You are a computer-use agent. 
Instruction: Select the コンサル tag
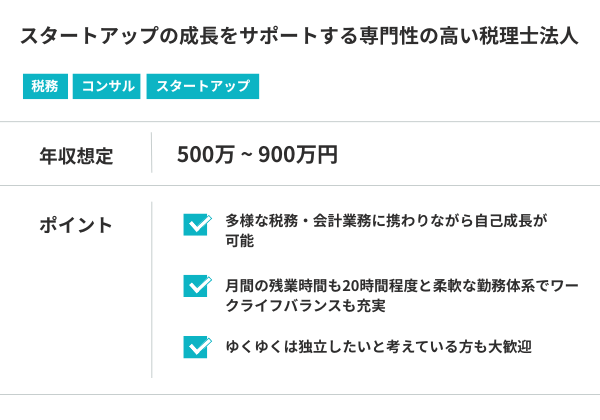click(108, 86)
